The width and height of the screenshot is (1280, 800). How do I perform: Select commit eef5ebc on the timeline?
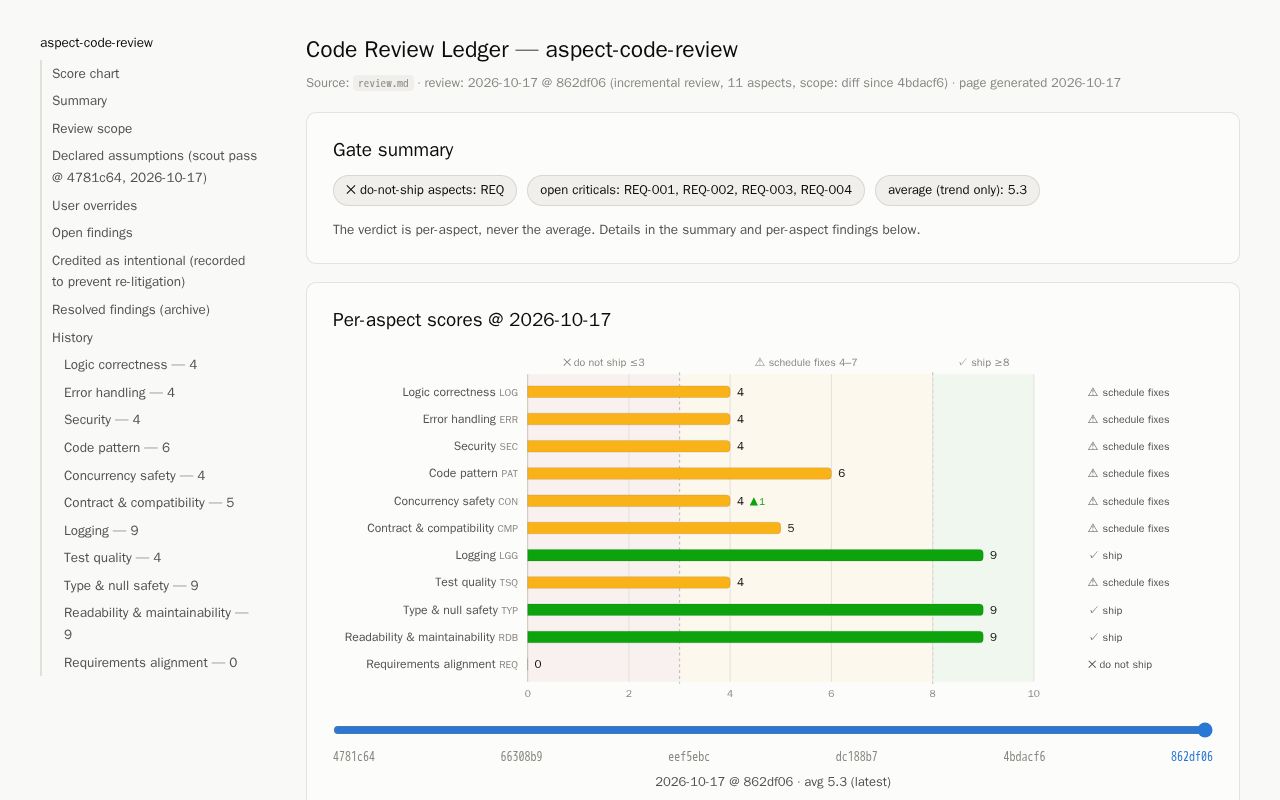tap(689, 757)
